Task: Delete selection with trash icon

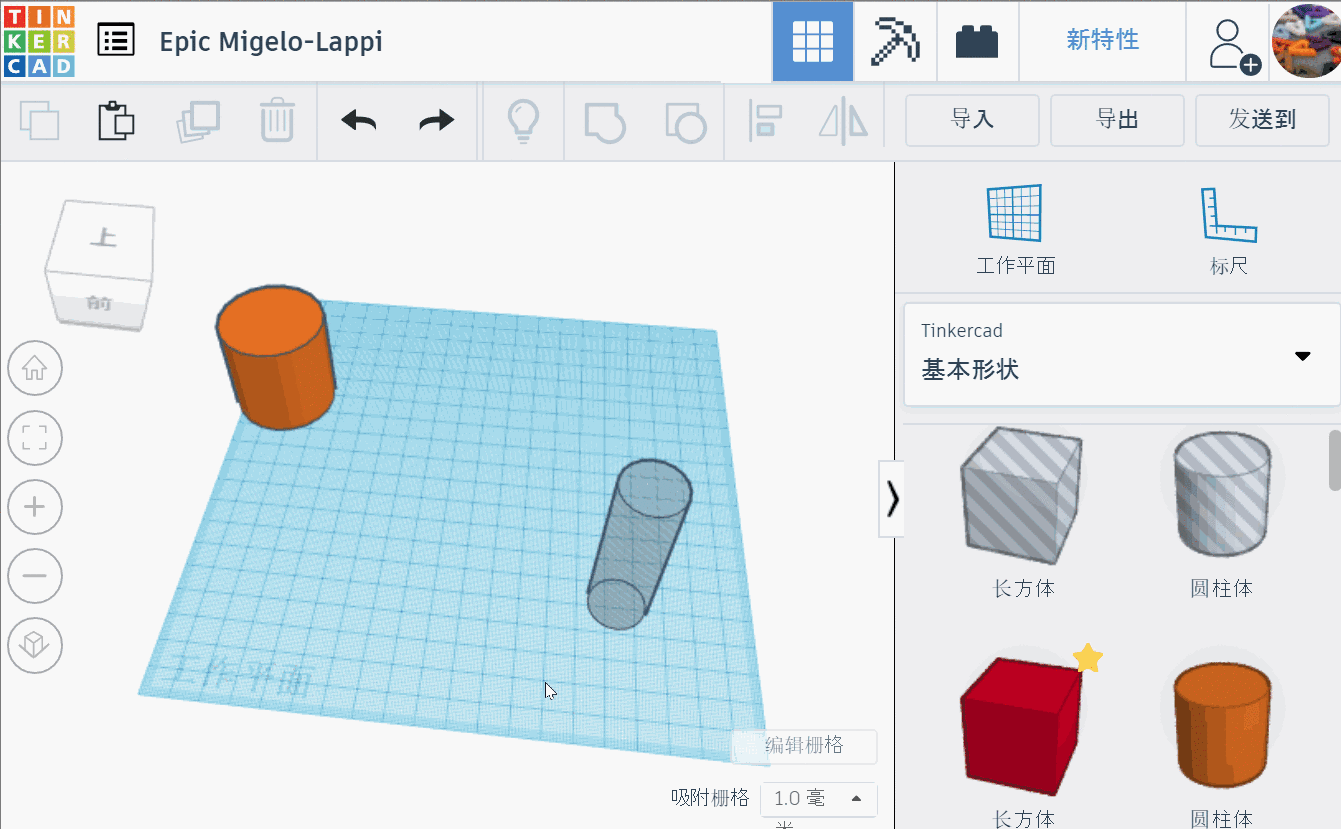Action: pos(277,121)
